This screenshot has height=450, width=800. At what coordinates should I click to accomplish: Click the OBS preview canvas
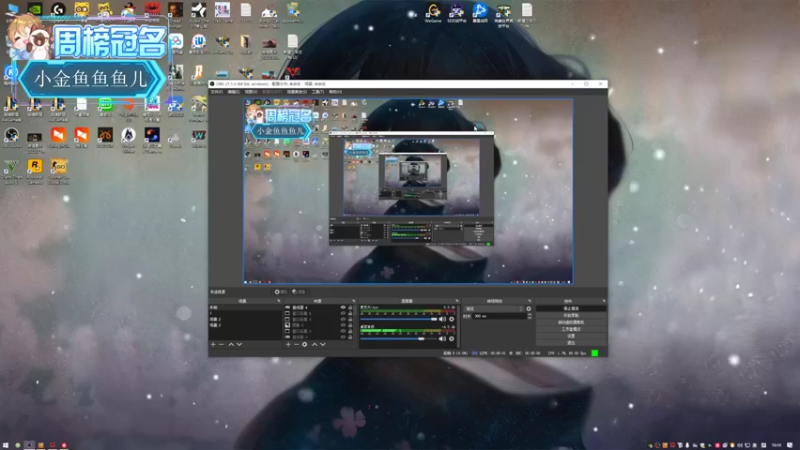click(408, 191)
